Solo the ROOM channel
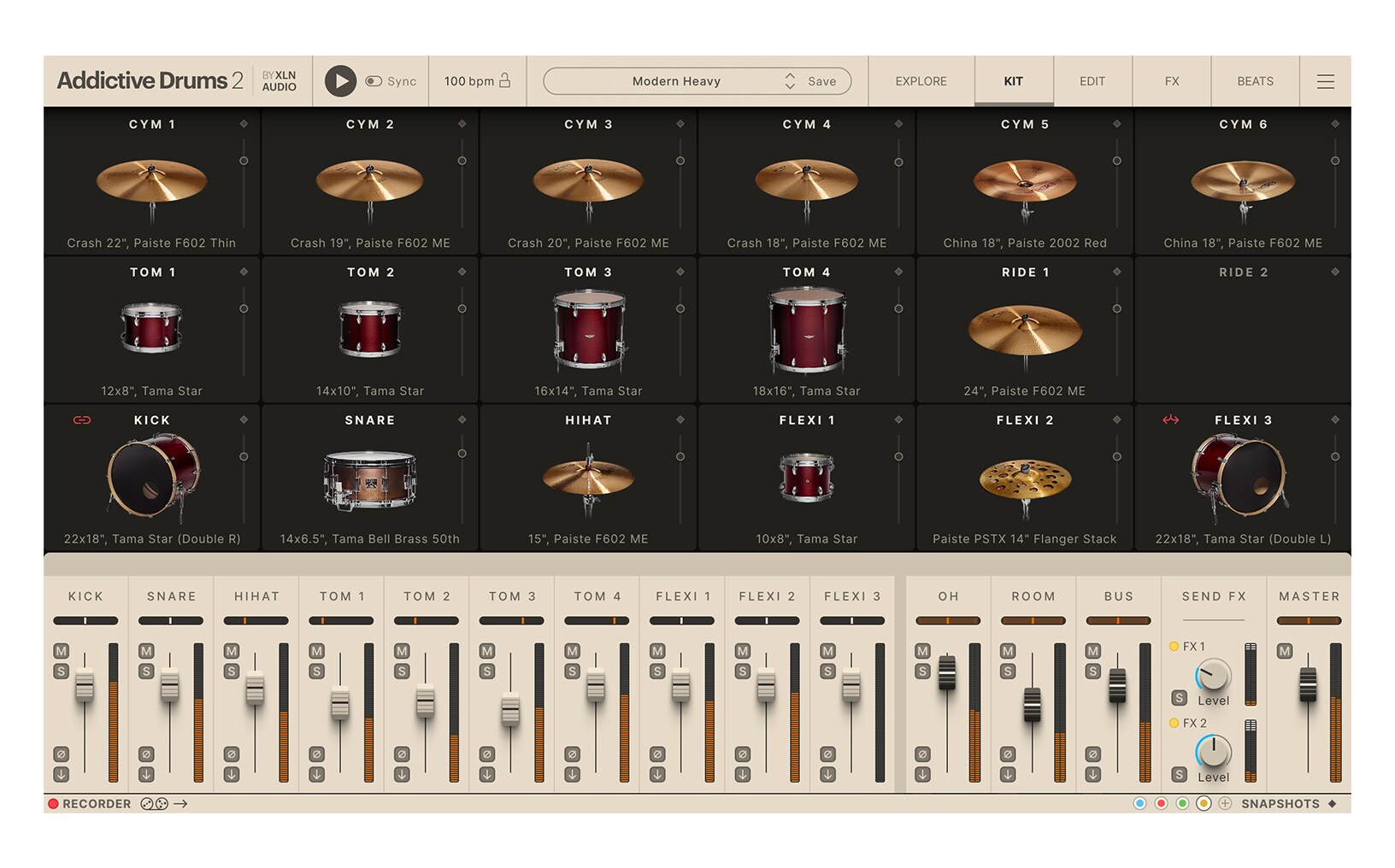1395x868 pixels. point(1008,672)
